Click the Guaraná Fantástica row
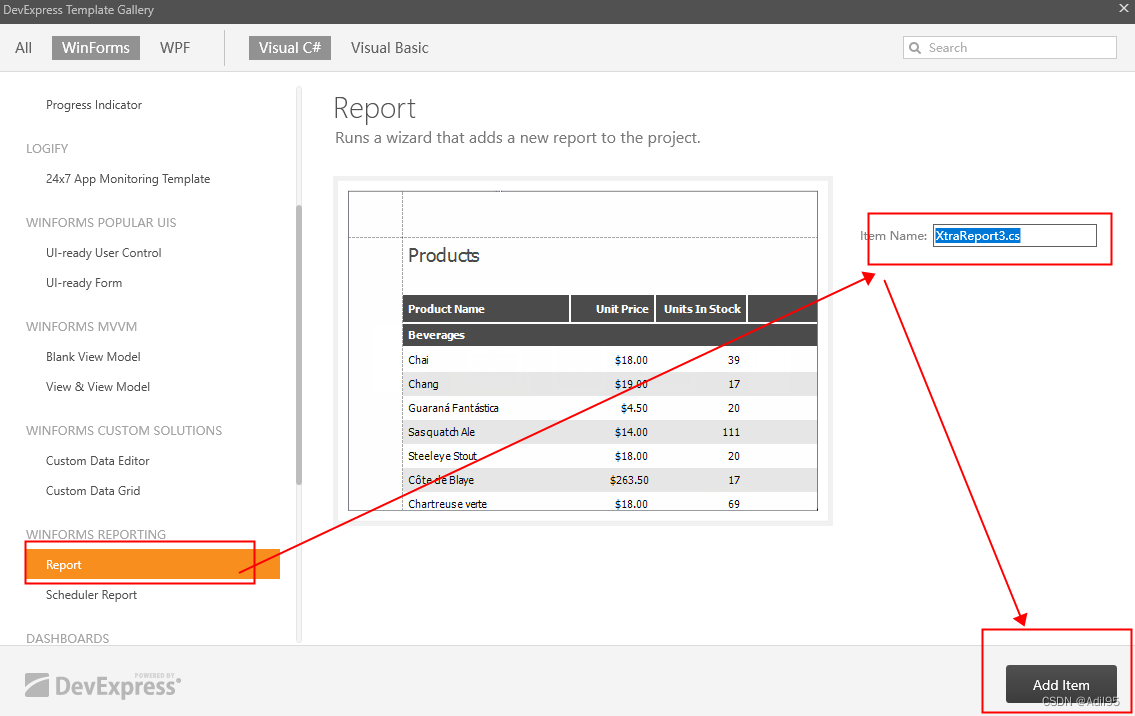Viewport: 1135px width, 716px height. (x=609, y=408)
